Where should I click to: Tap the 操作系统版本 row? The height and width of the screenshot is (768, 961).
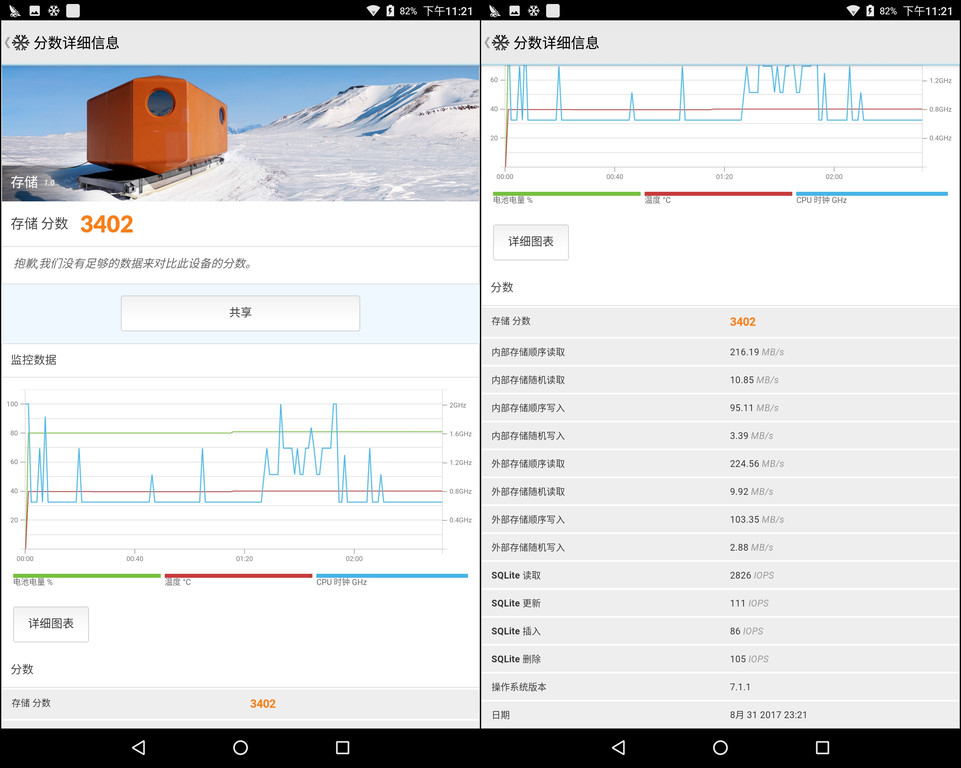coord(720,688)
